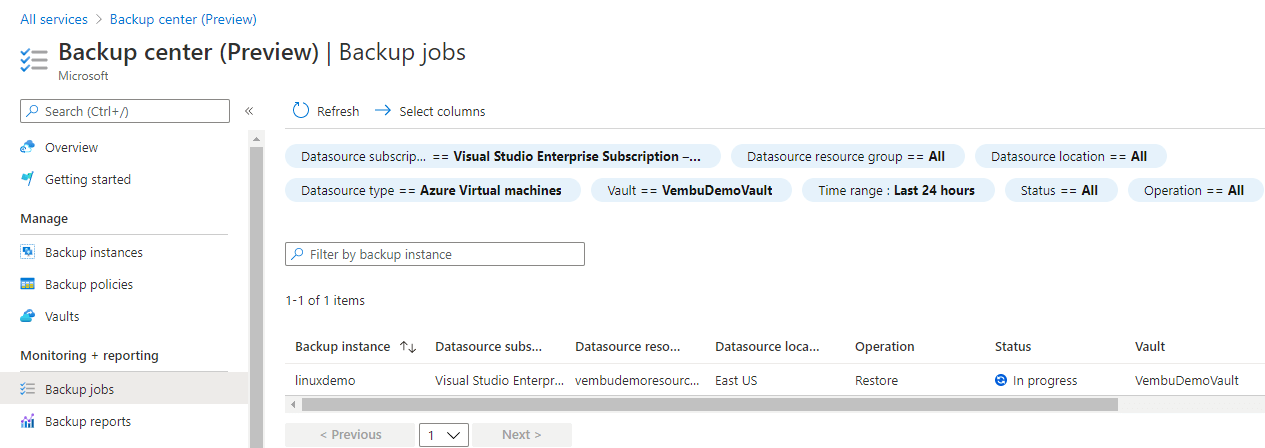
Task: Click the Restore operation cell
Action: click(876, 380)
